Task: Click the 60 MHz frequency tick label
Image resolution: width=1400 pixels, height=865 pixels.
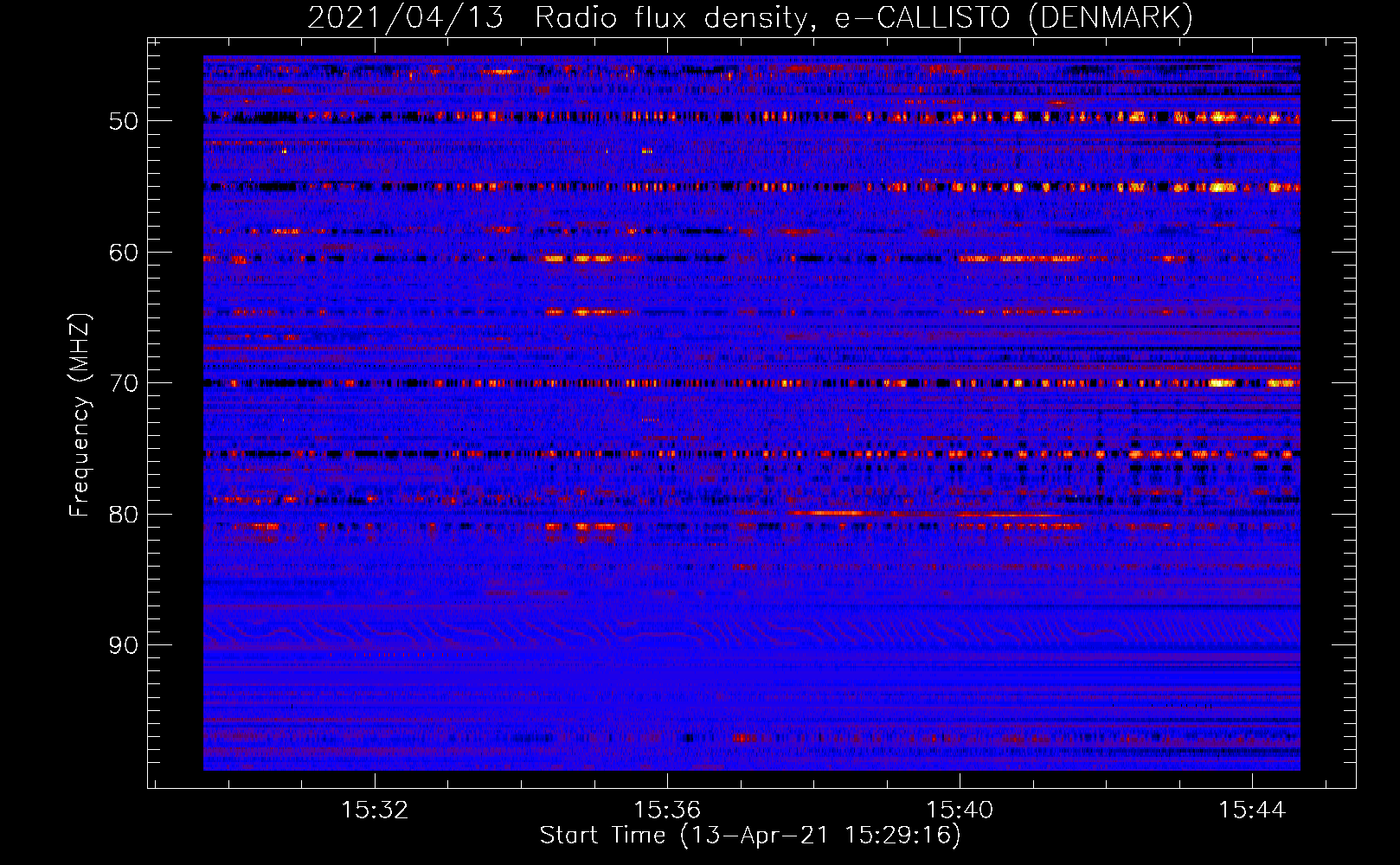Action: point(124,253)
